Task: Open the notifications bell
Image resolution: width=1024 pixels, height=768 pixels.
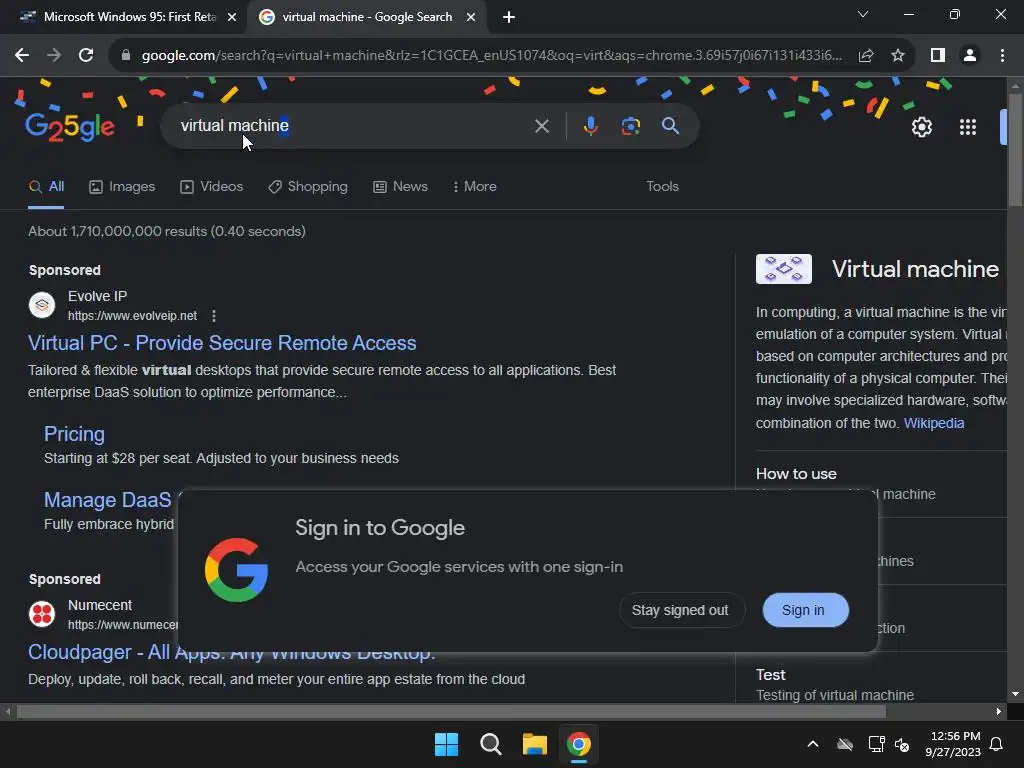Action: pyautogui.click(x=997, y=744)
